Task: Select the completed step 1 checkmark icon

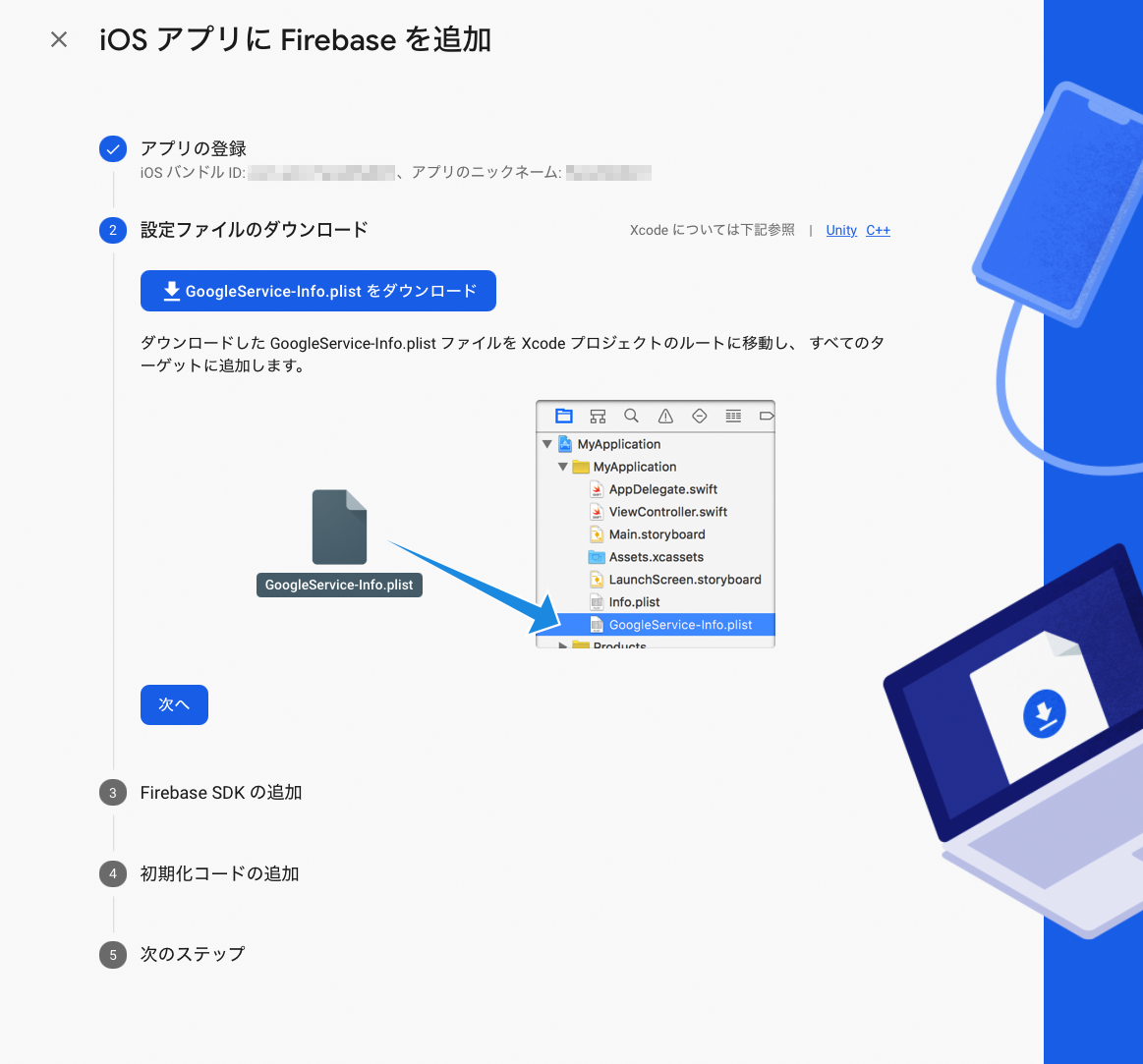Action: pos(113,148)
